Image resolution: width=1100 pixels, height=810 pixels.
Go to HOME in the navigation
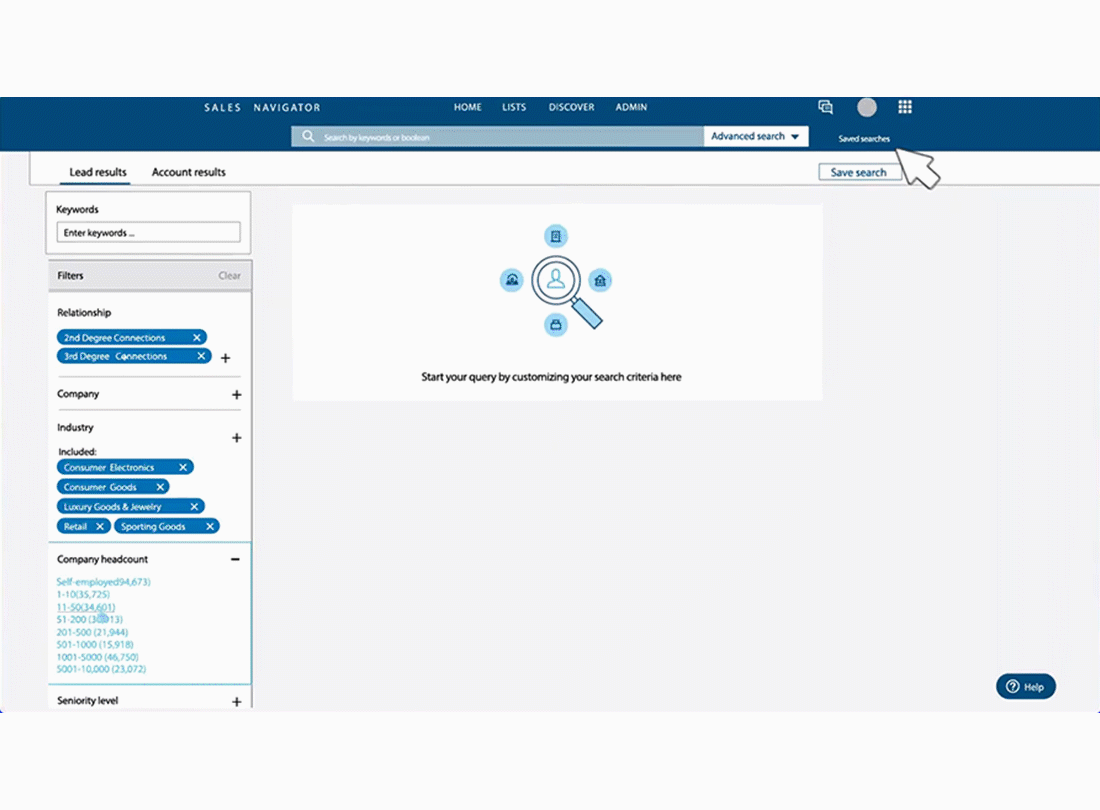coord(467,107)
